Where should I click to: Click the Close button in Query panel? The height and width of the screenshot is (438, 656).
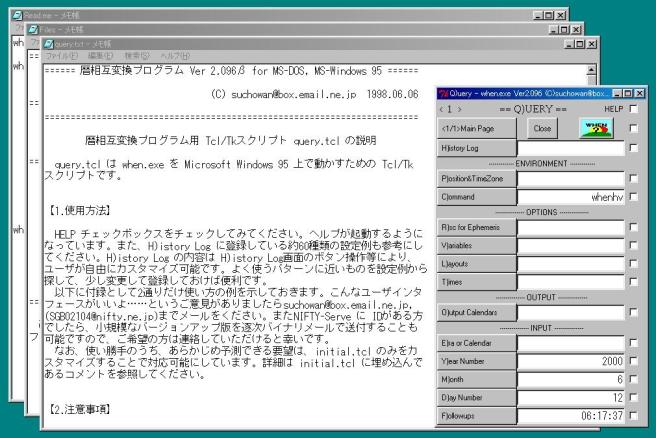[542, 128]
